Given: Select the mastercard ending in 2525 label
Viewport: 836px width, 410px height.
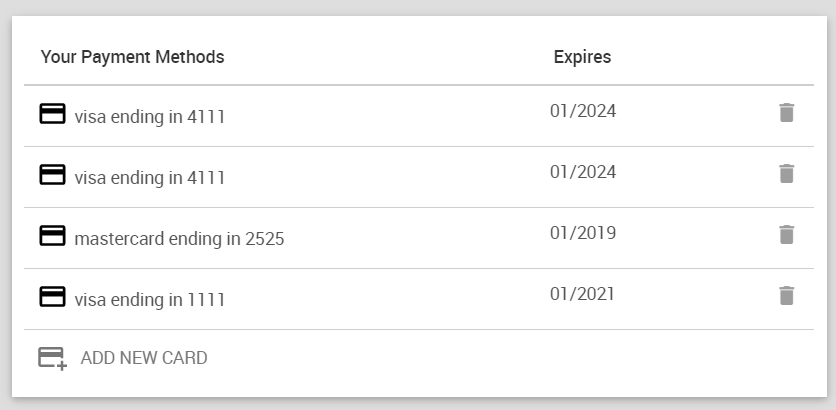Looking at the screenshot, I should pyautogui.click(x=179, y=239).
